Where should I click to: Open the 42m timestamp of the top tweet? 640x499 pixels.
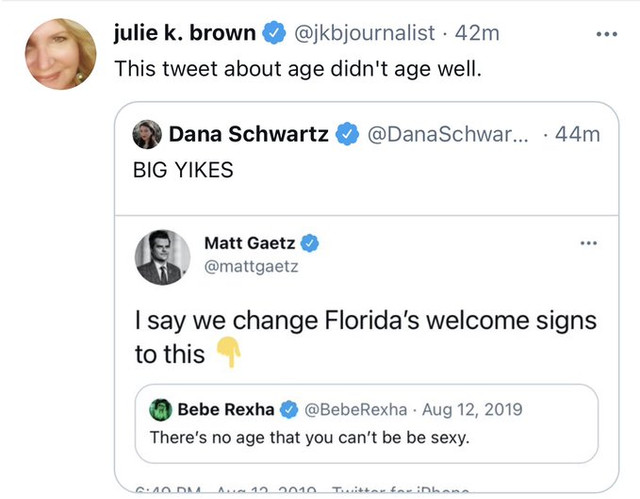[477, 33]
